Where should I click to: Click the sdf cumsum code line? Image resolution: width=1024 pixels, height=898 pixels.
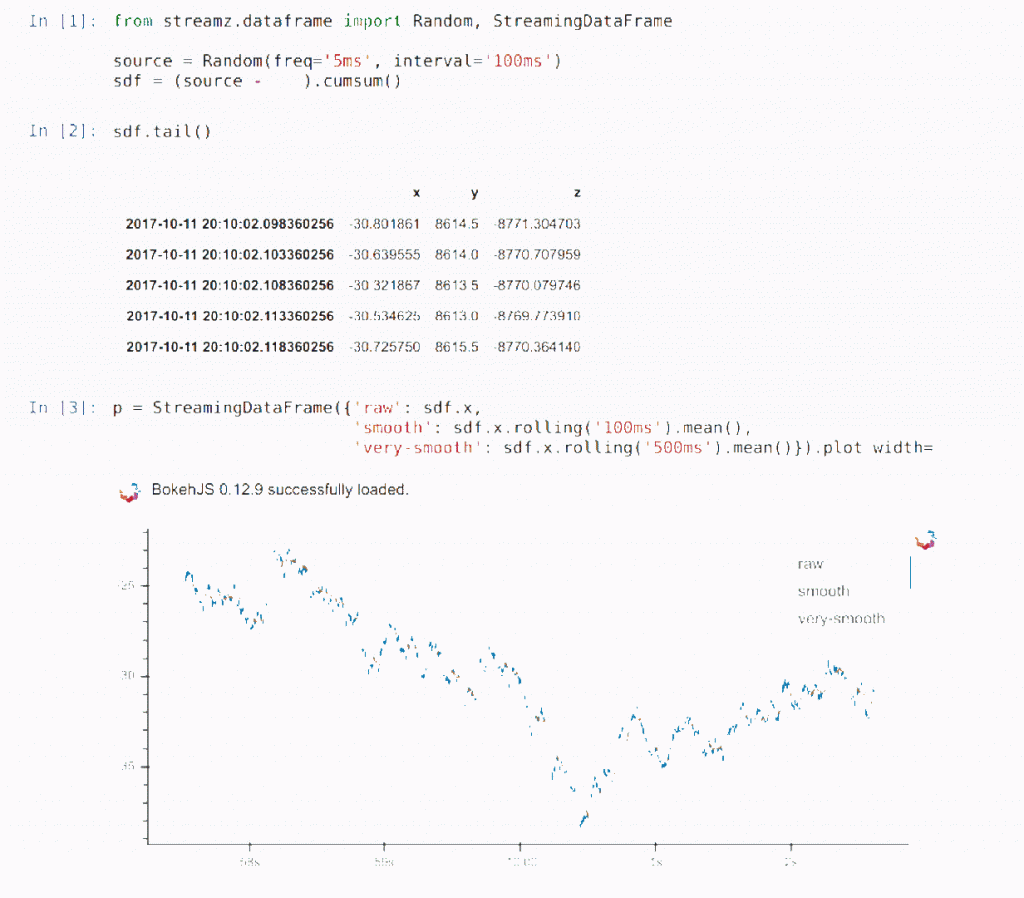[x=257, y=81]
